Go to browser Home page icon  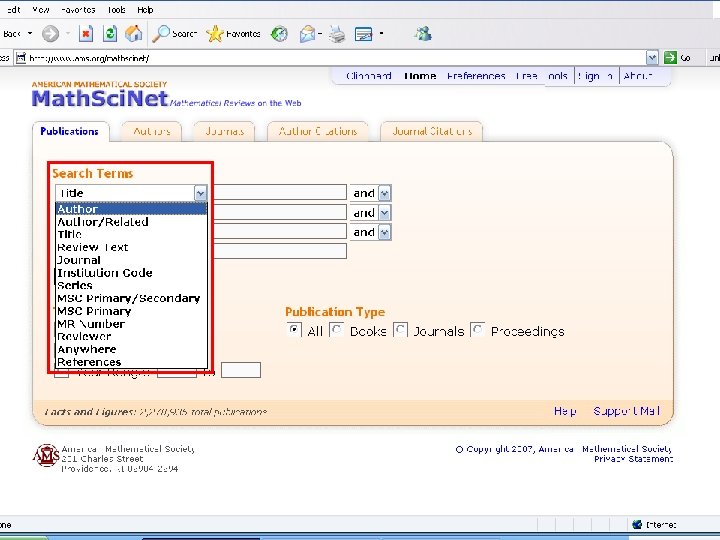134,34
